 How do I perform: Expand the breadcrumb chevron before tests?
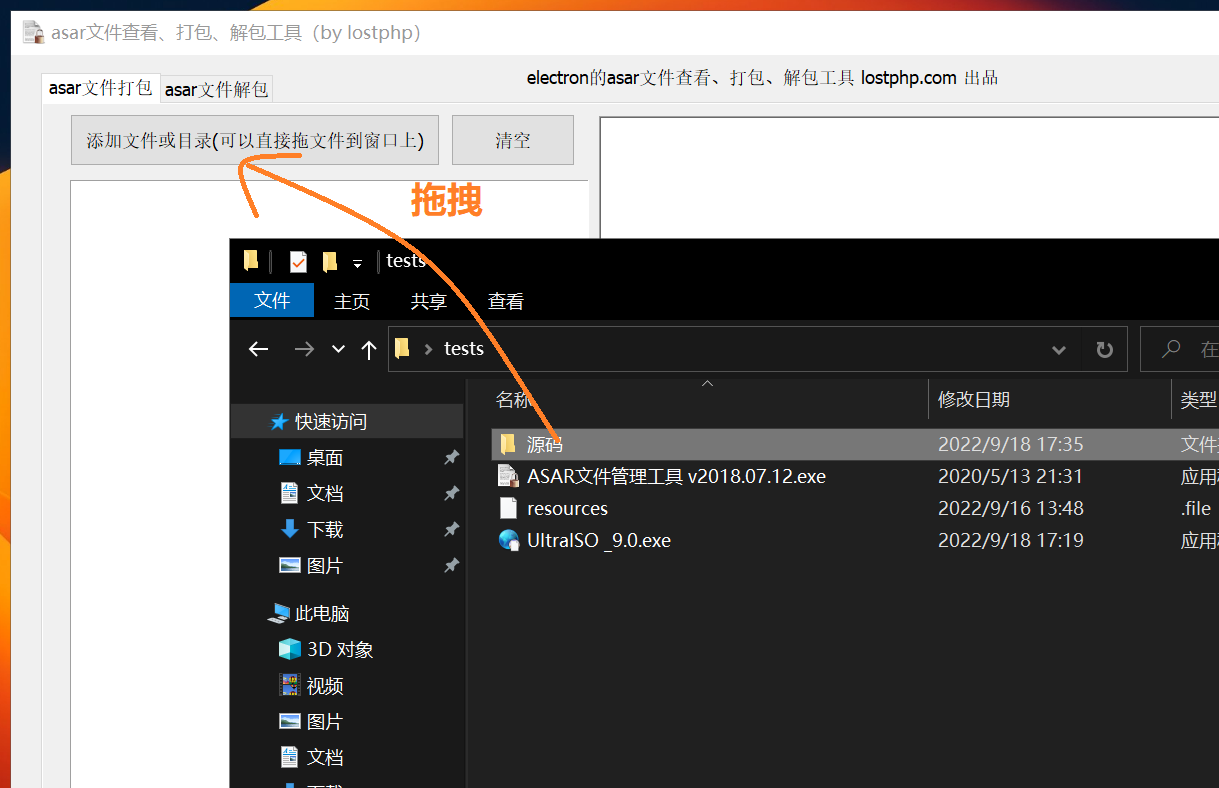click(429, 349)
